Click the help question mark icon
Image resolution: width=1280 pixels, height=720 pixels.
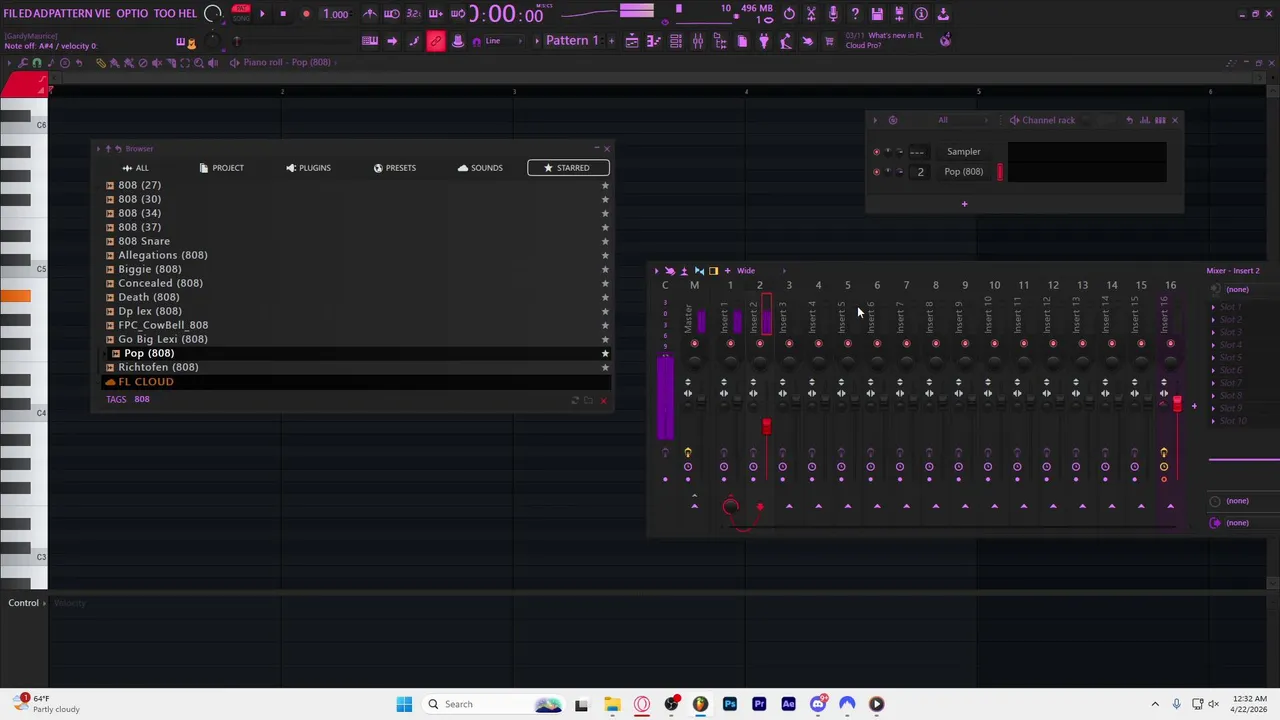point(855,14)
